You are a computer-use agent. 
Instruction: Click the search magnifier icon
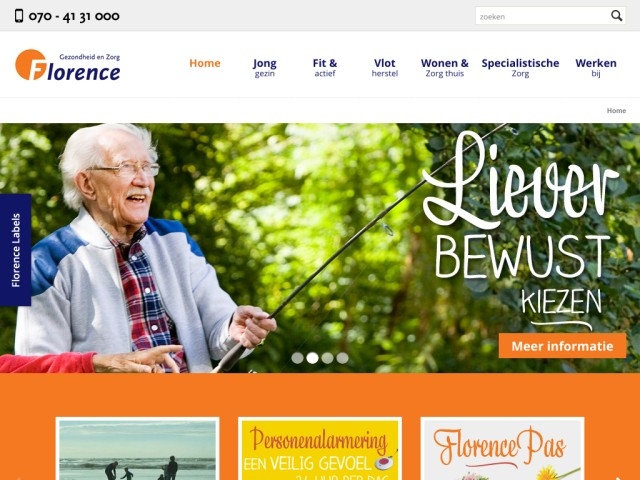click(x=616, y=16)
